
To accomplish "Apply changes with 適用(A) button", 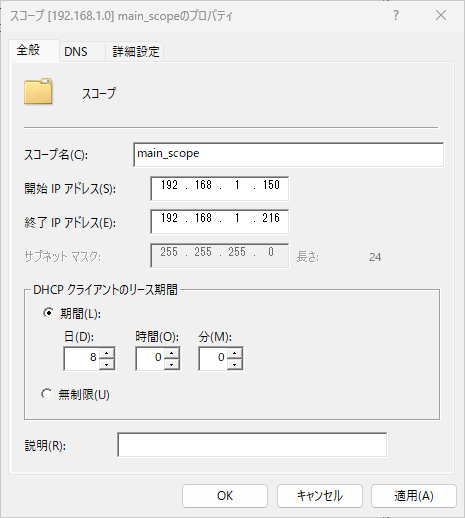I will point(414,496).
